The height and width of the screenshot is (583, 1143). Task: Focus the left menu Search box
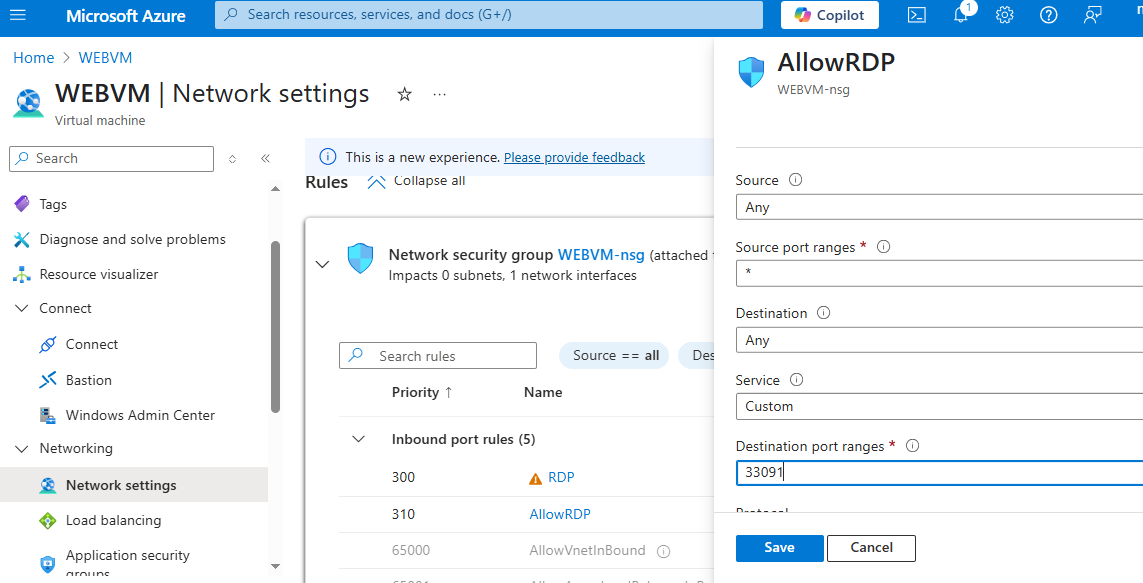[x=112, y=159]
